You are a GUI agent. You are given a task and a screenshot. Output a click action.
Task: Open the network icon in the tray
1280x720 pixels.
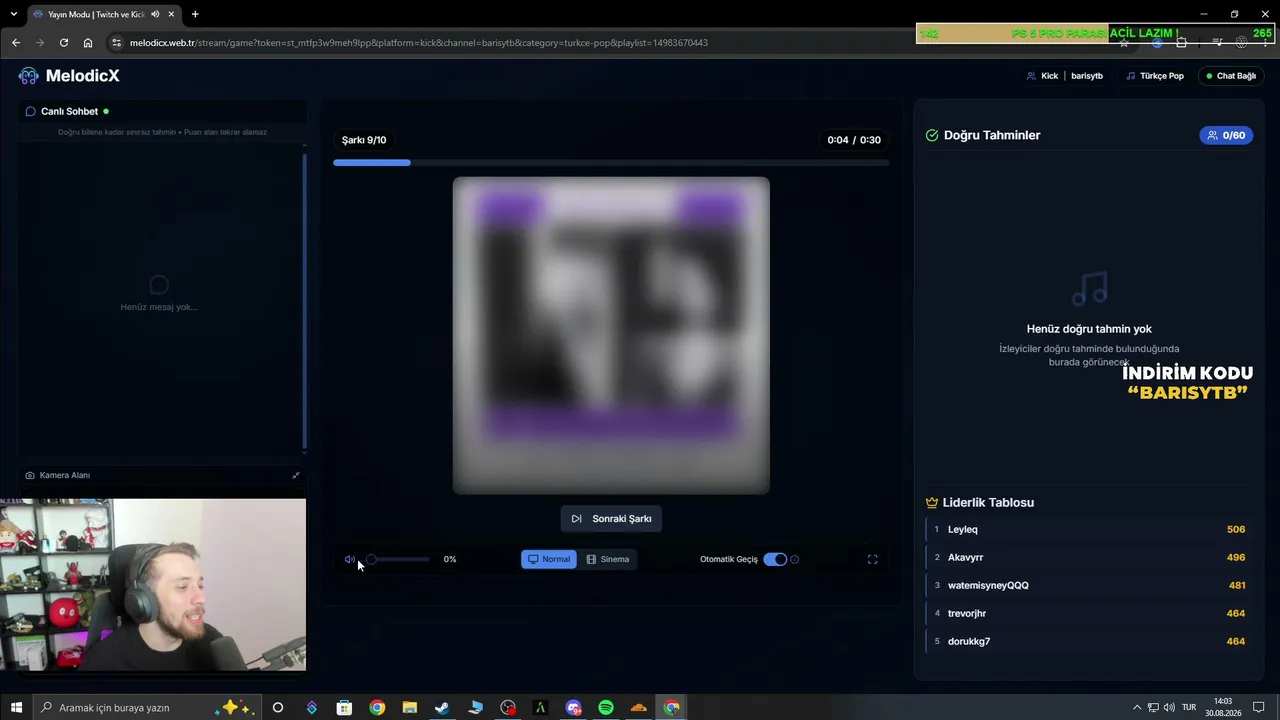(1153, 708)
